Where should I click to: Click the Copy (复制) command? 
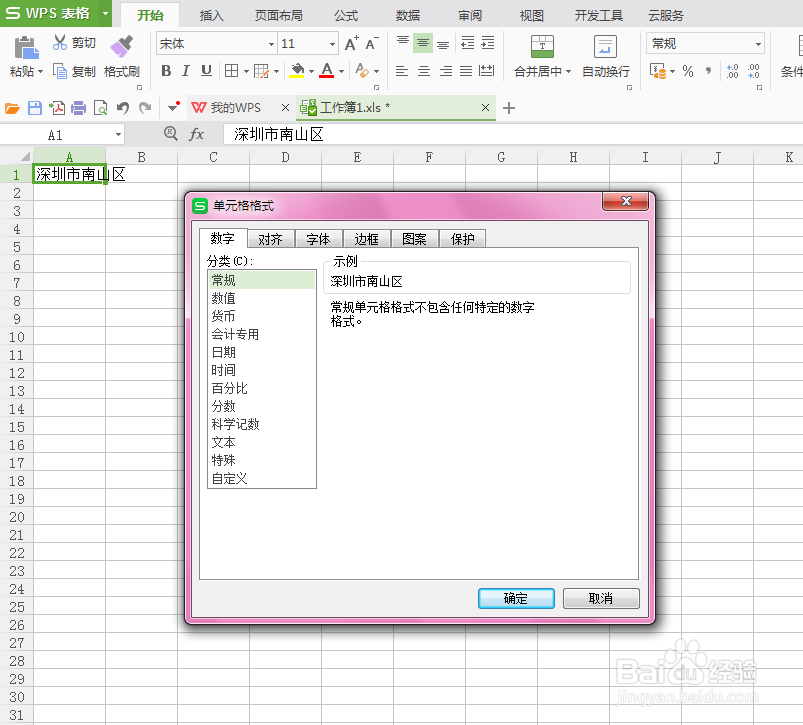click(77, 71)
